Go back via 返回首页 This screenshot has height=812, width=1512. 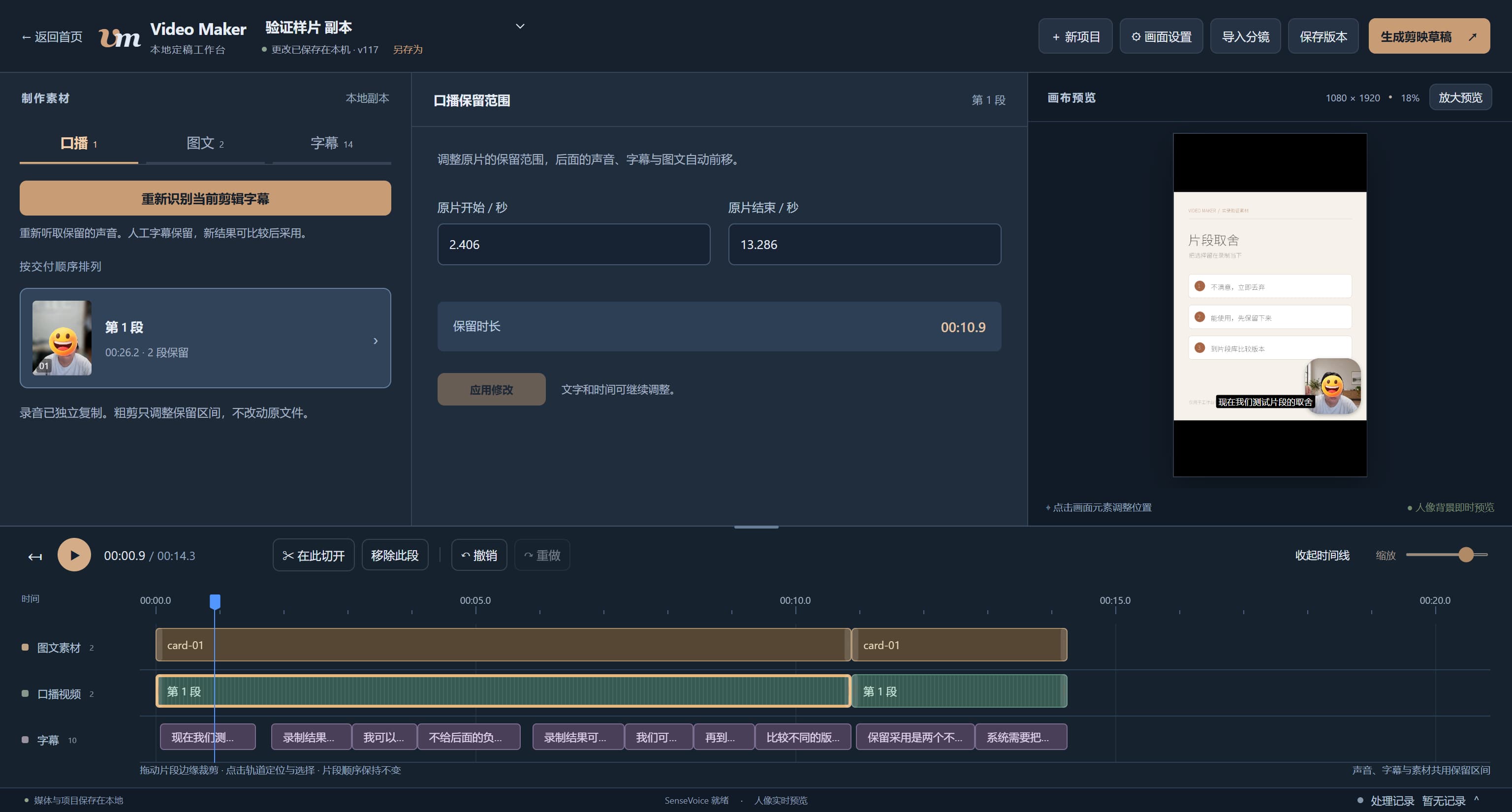click(52, 37)
